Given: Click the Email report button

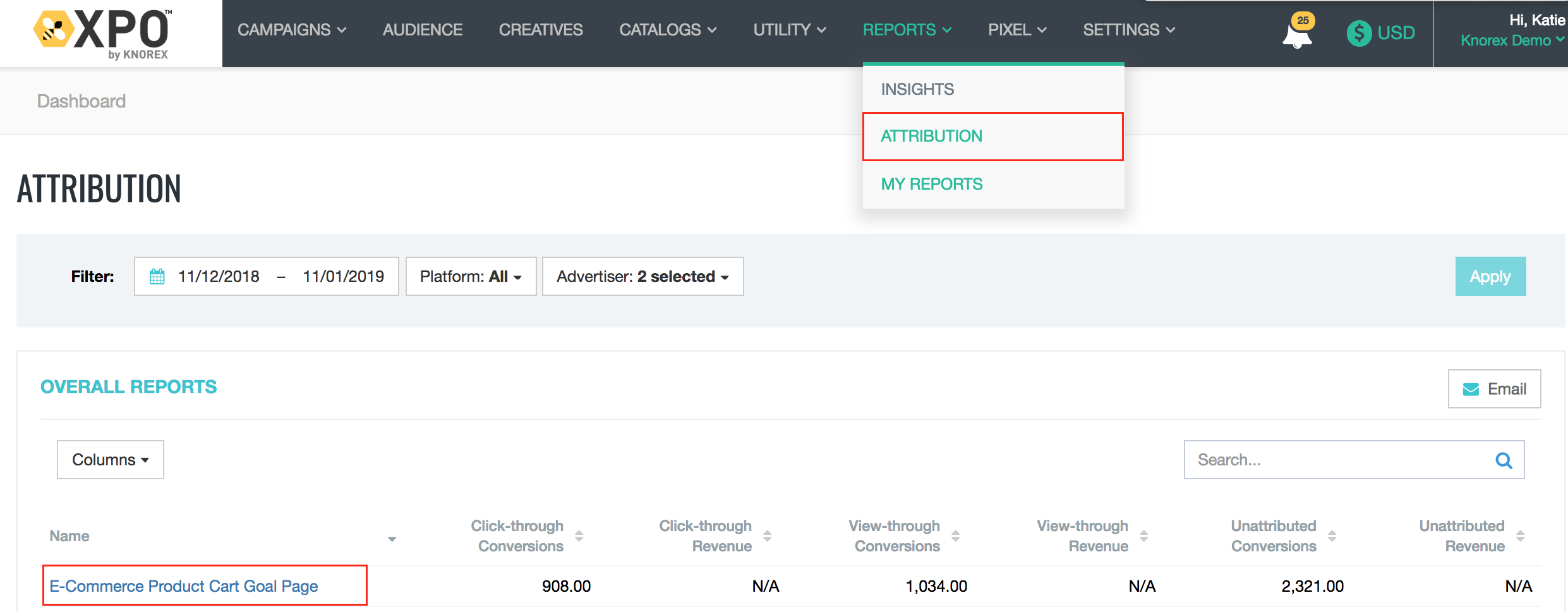Looking at the screenshot, I should 1494,389.
